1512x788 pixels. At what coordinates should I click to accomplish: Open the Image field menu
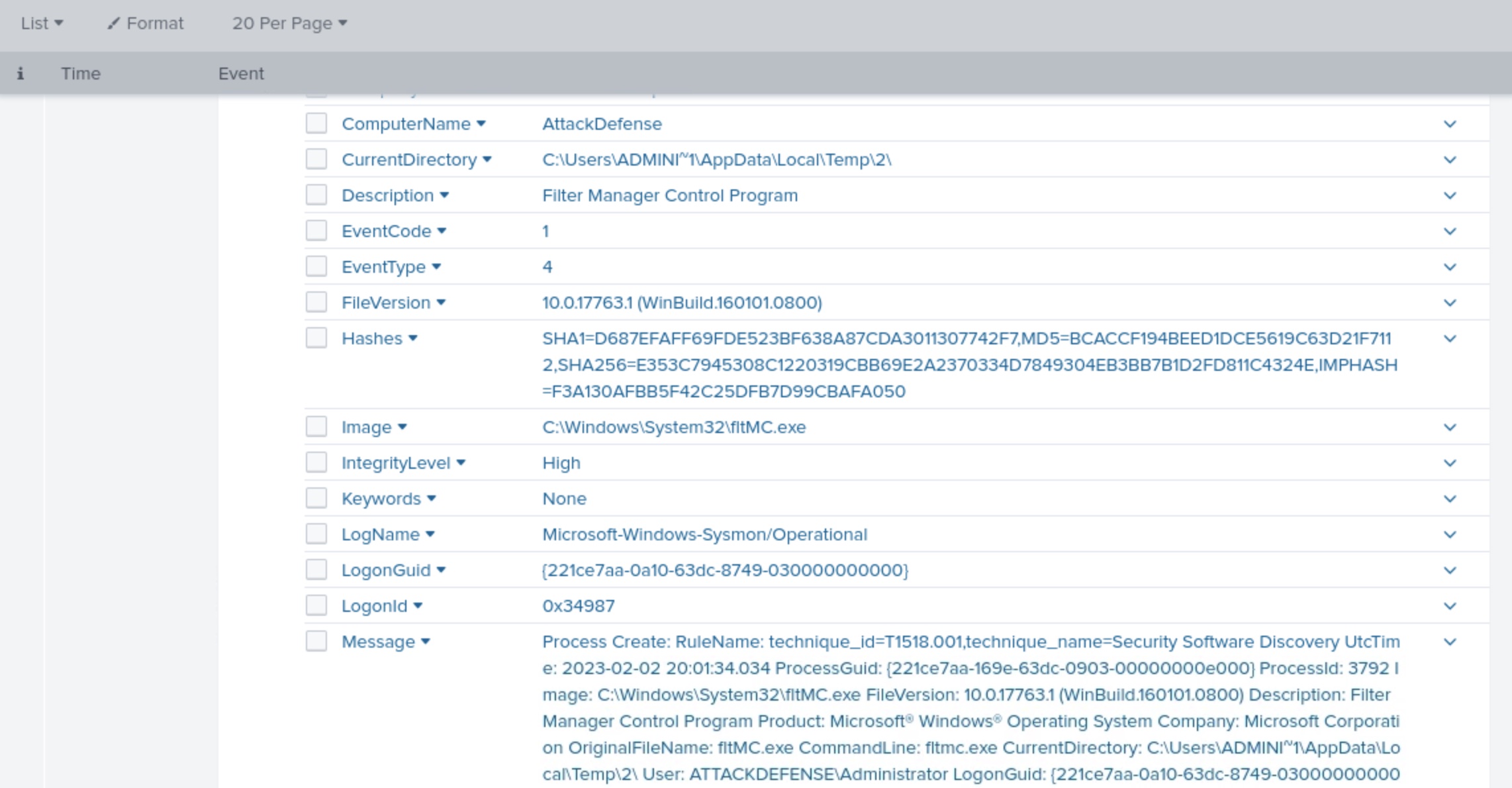pos(374,427)
